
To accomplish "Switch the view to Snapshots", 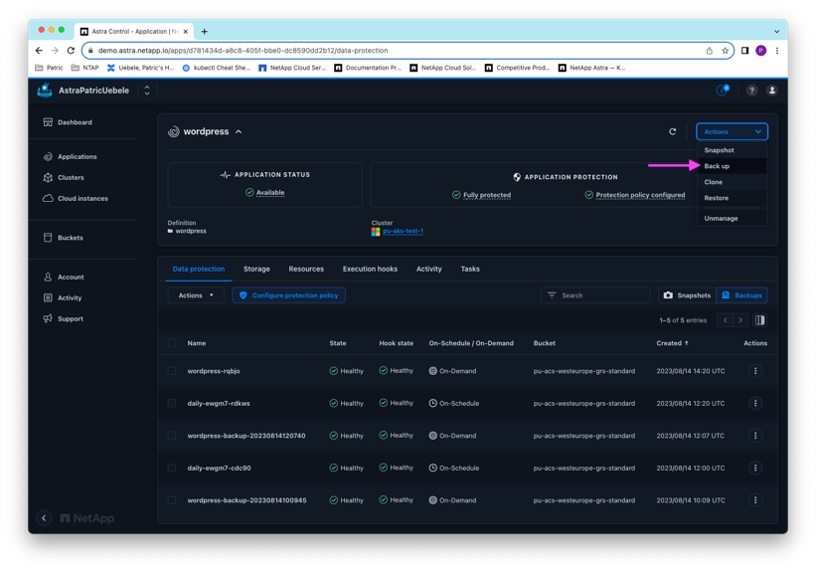I will pyautogui.click(x=687, y=295).
